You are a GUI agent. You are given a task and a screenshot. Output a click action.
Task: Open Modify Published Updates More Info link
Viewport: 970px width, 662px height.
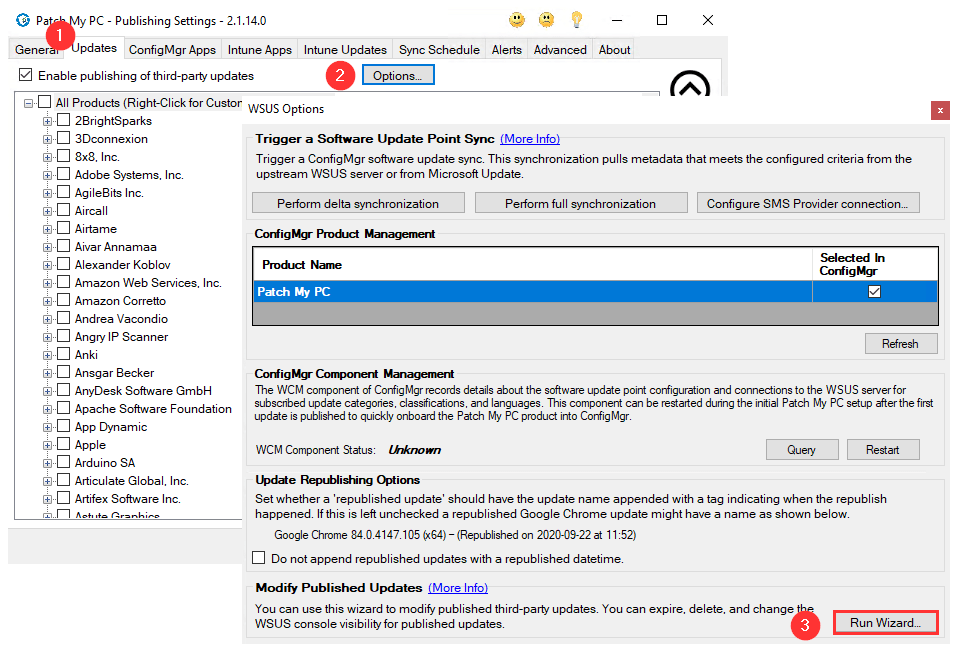pyautogui.click(x=458, y=588)
